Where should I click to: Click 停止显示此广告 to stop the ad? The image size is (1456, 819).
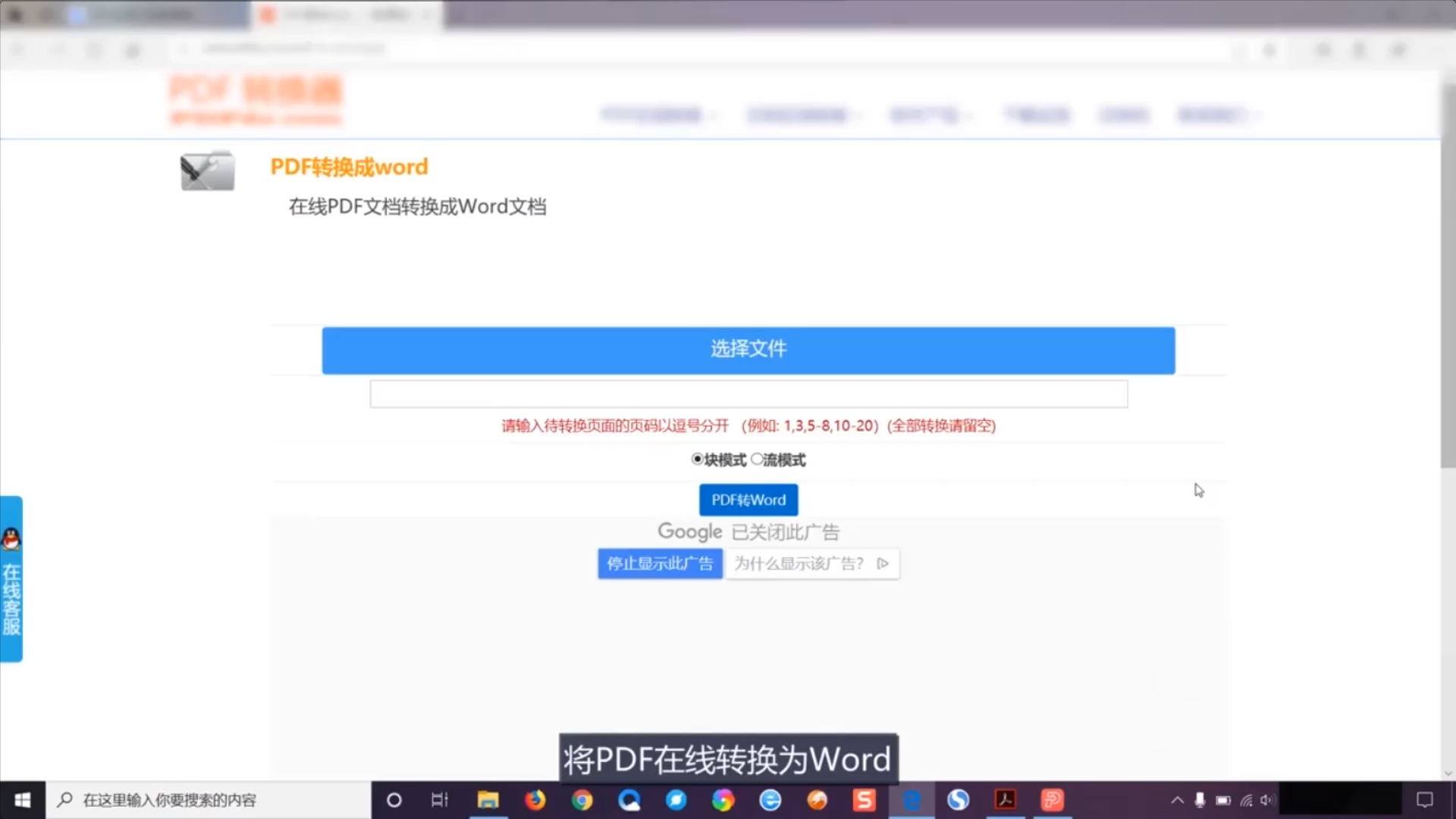coord(659,563)
